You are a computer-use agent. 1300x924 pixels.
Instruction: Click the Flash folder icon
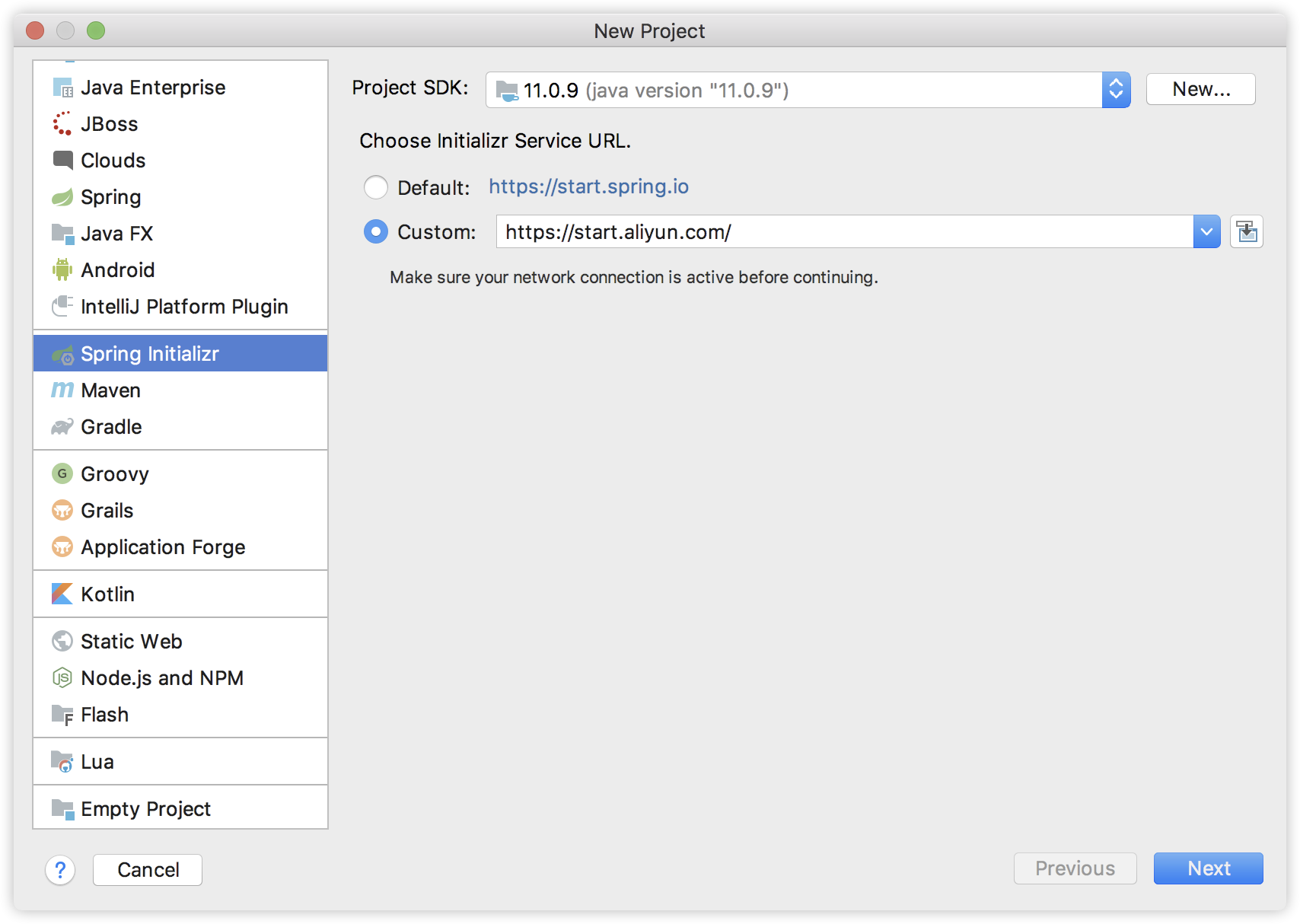[62, 715]
